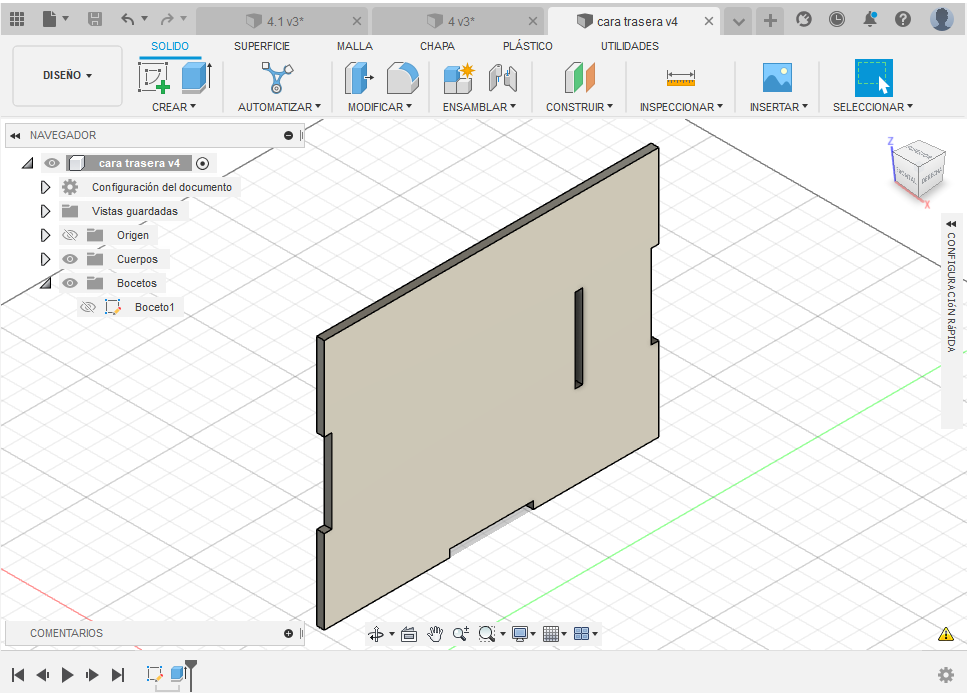967x693 pixels.
Task: Collapse the NAVEGADOR panel with double arrows
Action: tap(15, 136)
